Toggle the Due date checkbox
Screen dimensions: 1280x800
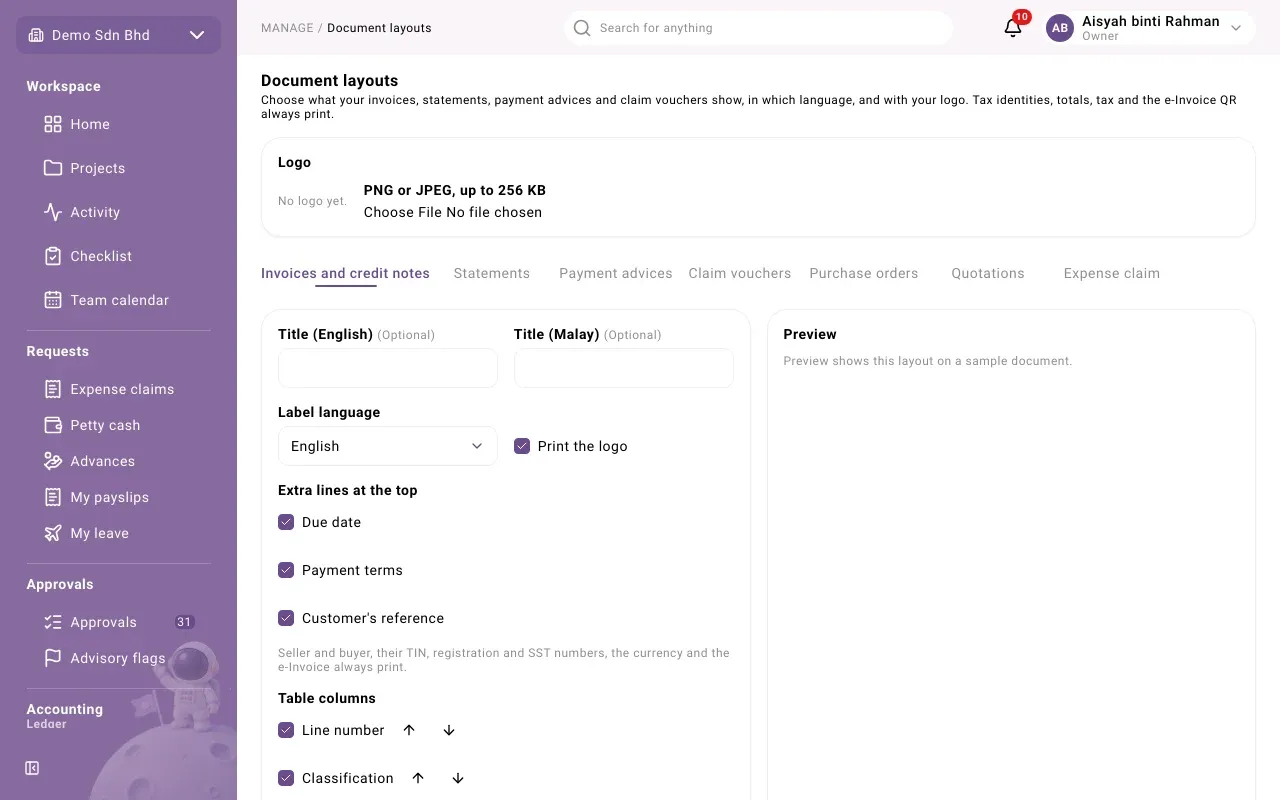286,522
